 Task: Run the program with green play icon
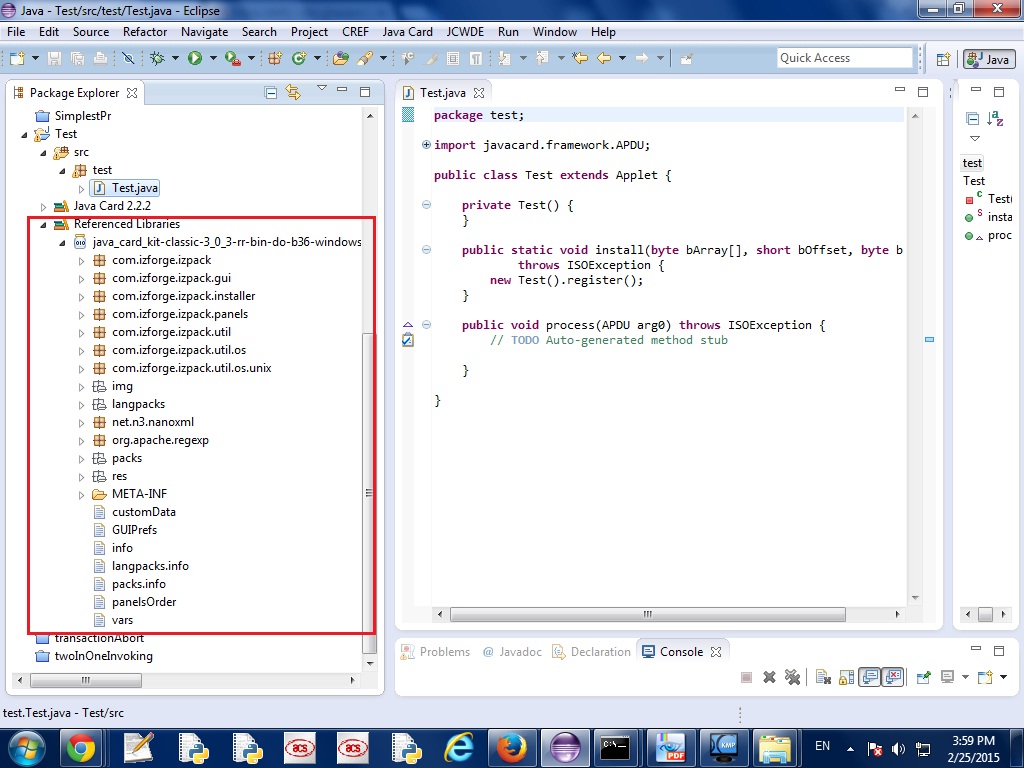pyautogui.click(x=195, y=58)
